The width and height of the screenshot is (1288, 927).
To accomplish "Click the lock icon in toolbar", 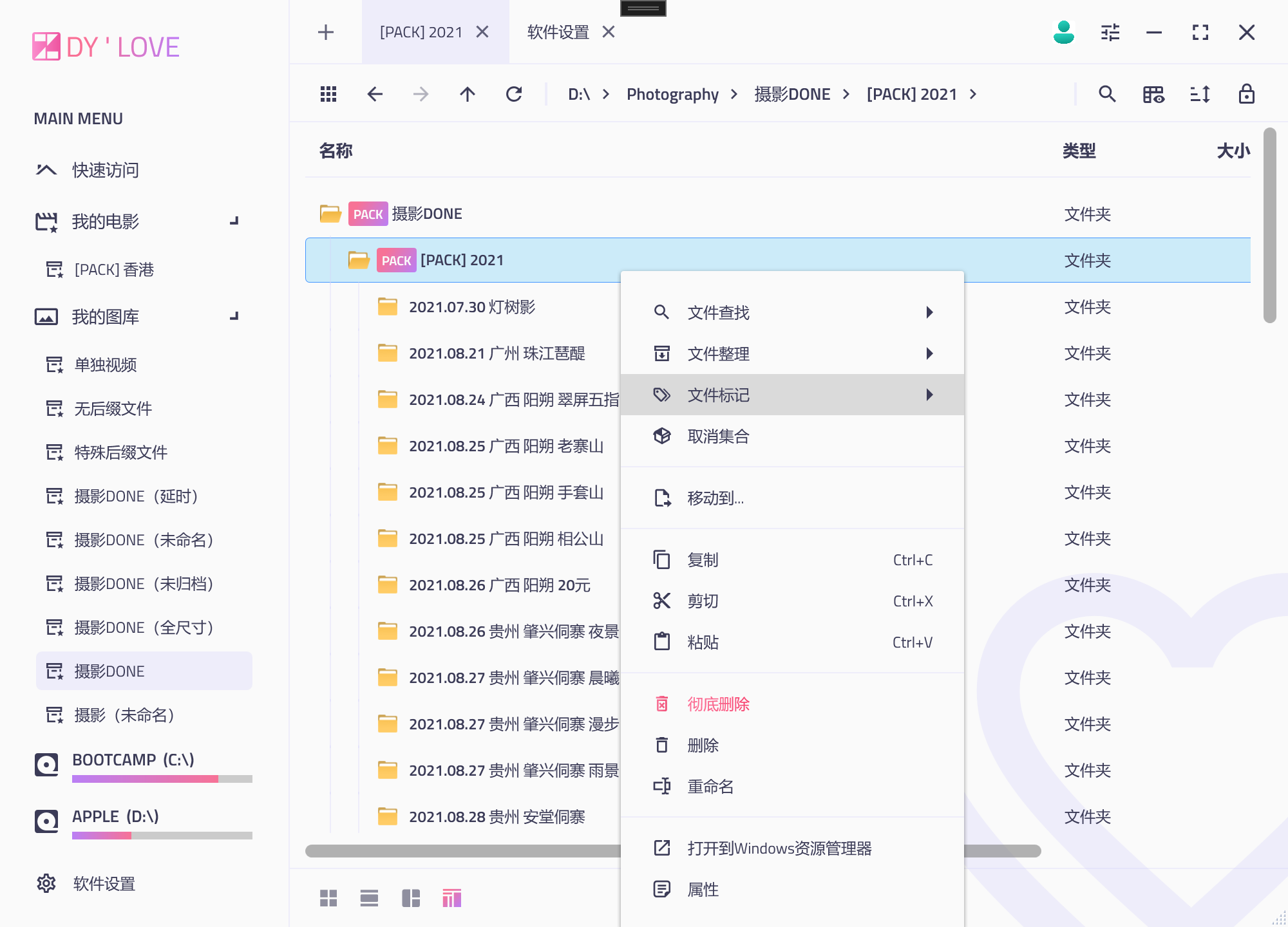I will tap(1247, 94).
